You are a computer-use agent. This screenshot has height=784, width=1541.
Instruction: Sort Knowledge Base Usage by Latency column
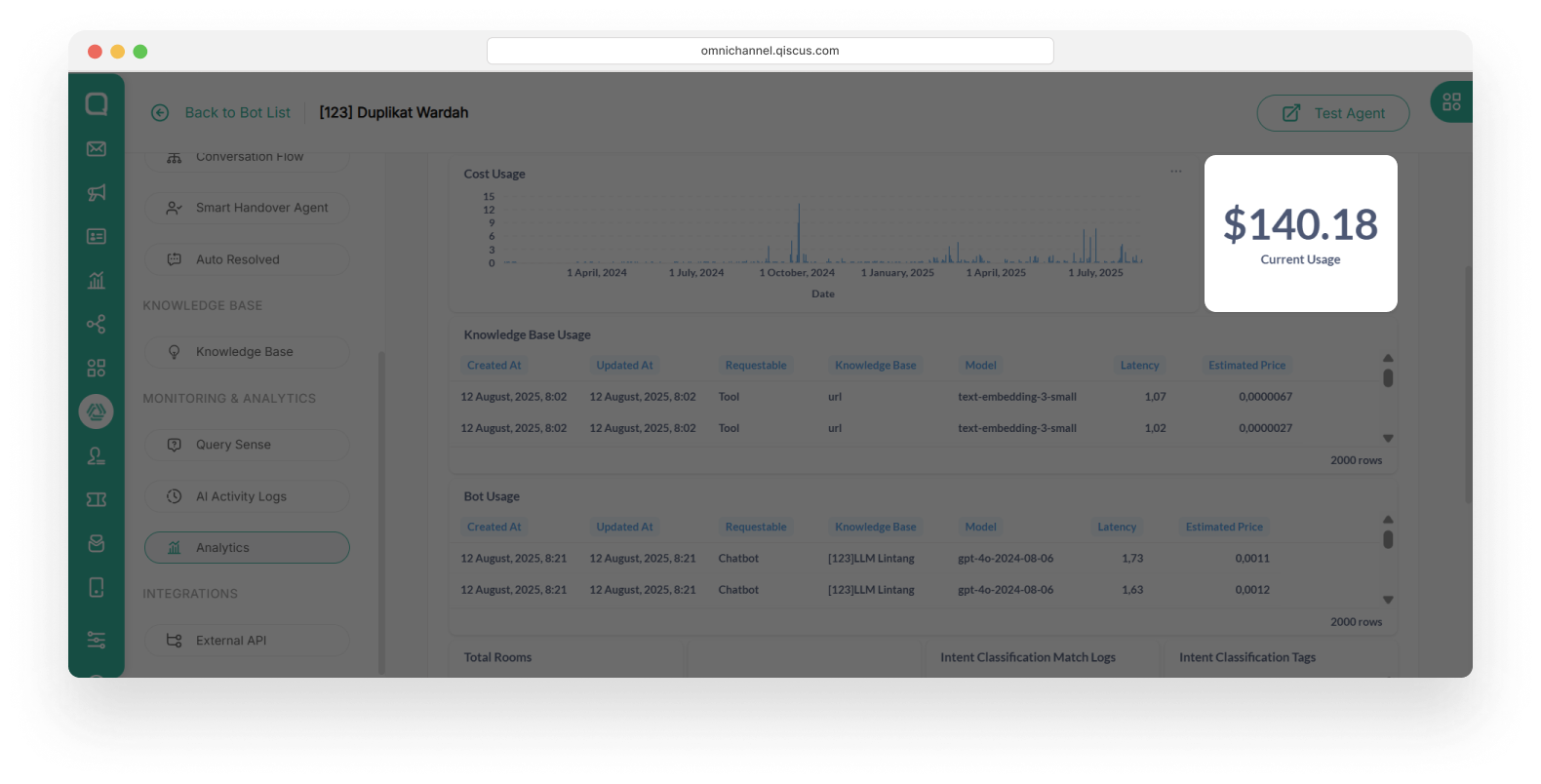click(x=1139, y=366)
